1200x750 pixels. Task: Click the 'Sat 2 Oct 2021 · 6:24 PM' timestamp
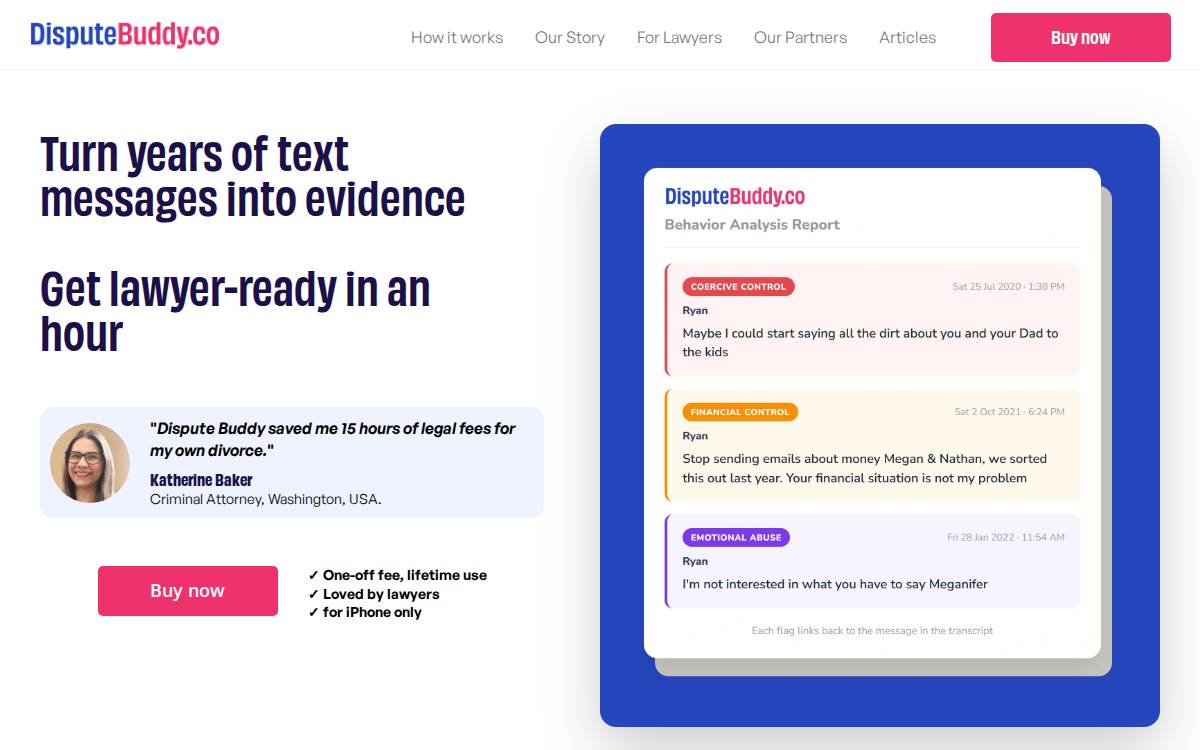click(1009, 412)
